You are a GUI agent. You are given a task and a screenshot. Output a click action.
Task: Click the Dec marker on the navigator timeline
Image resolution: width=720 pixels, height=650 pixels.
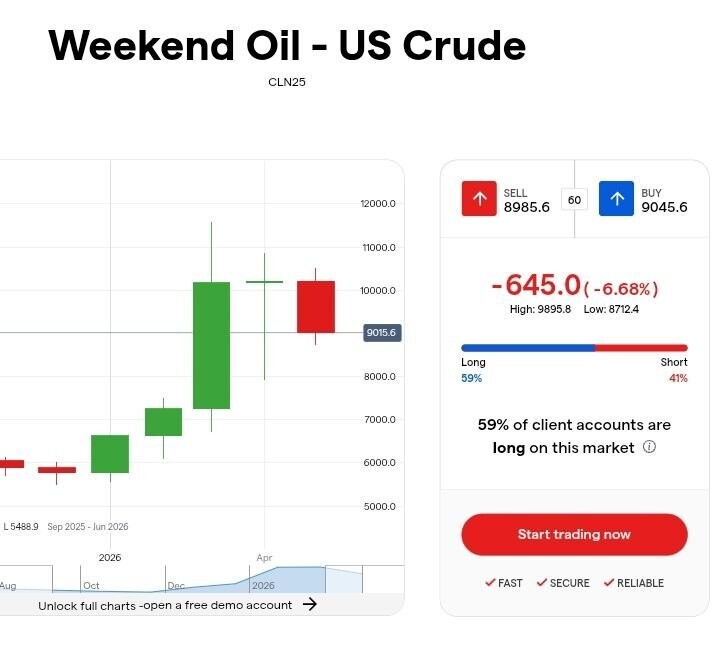(176, 586)
